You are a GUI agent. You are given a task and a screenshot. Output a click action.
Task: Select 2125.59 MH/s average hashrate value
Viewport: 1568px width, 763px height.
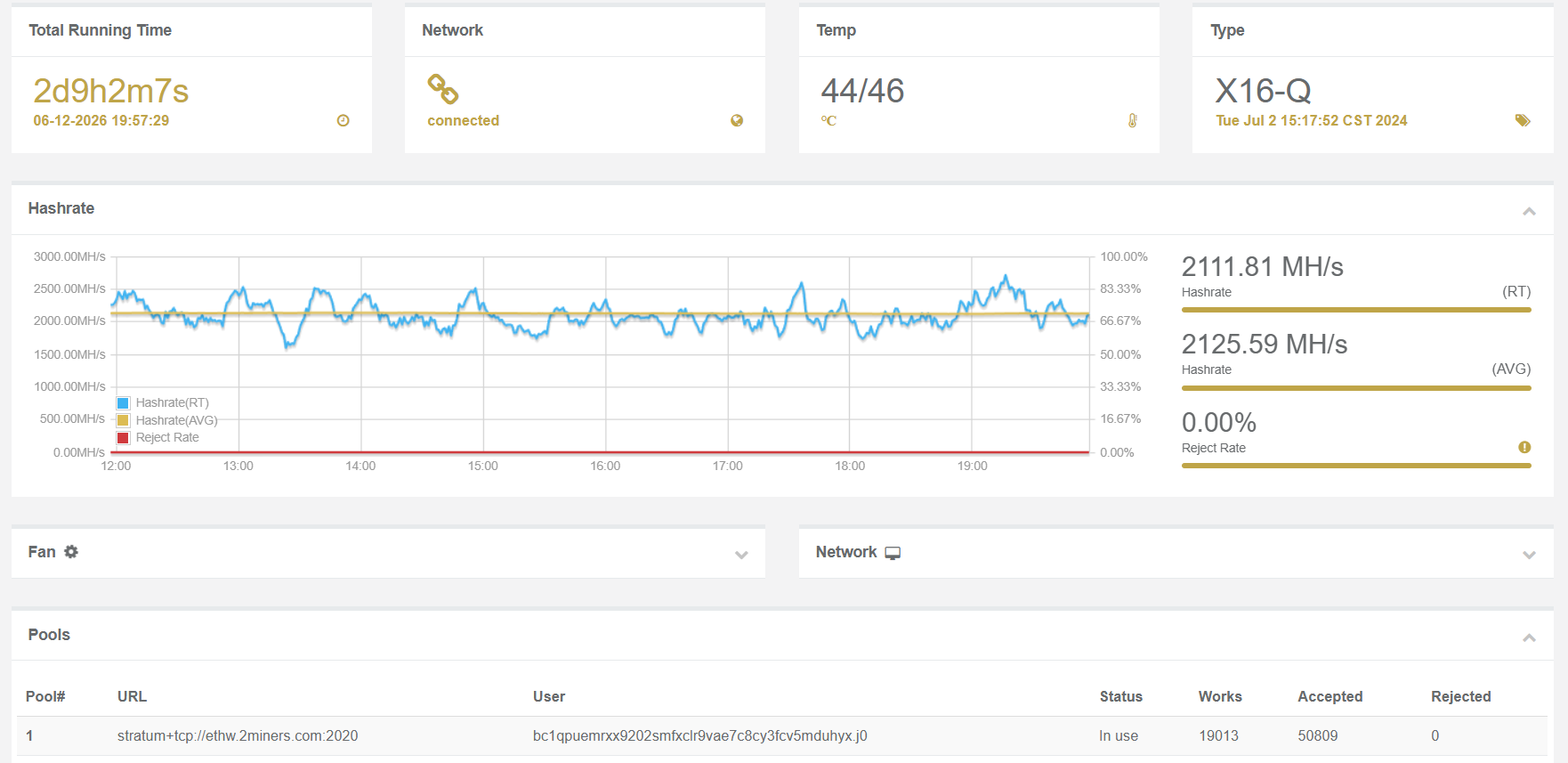[x=1265, y=344]
